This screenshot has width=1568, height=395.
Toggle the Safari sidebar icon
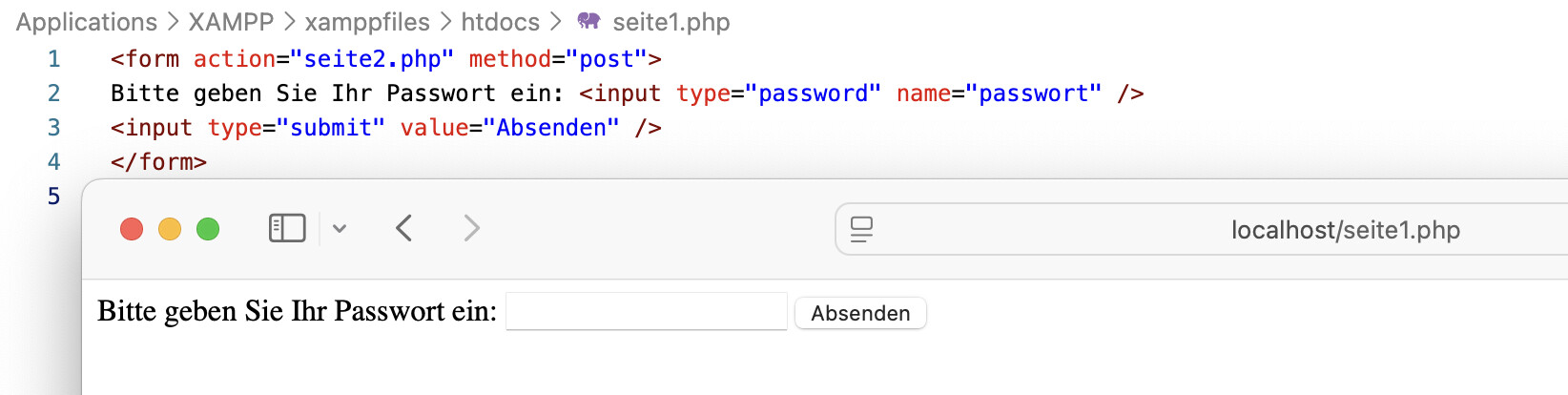pyautogui.click(x=287, y=229)
